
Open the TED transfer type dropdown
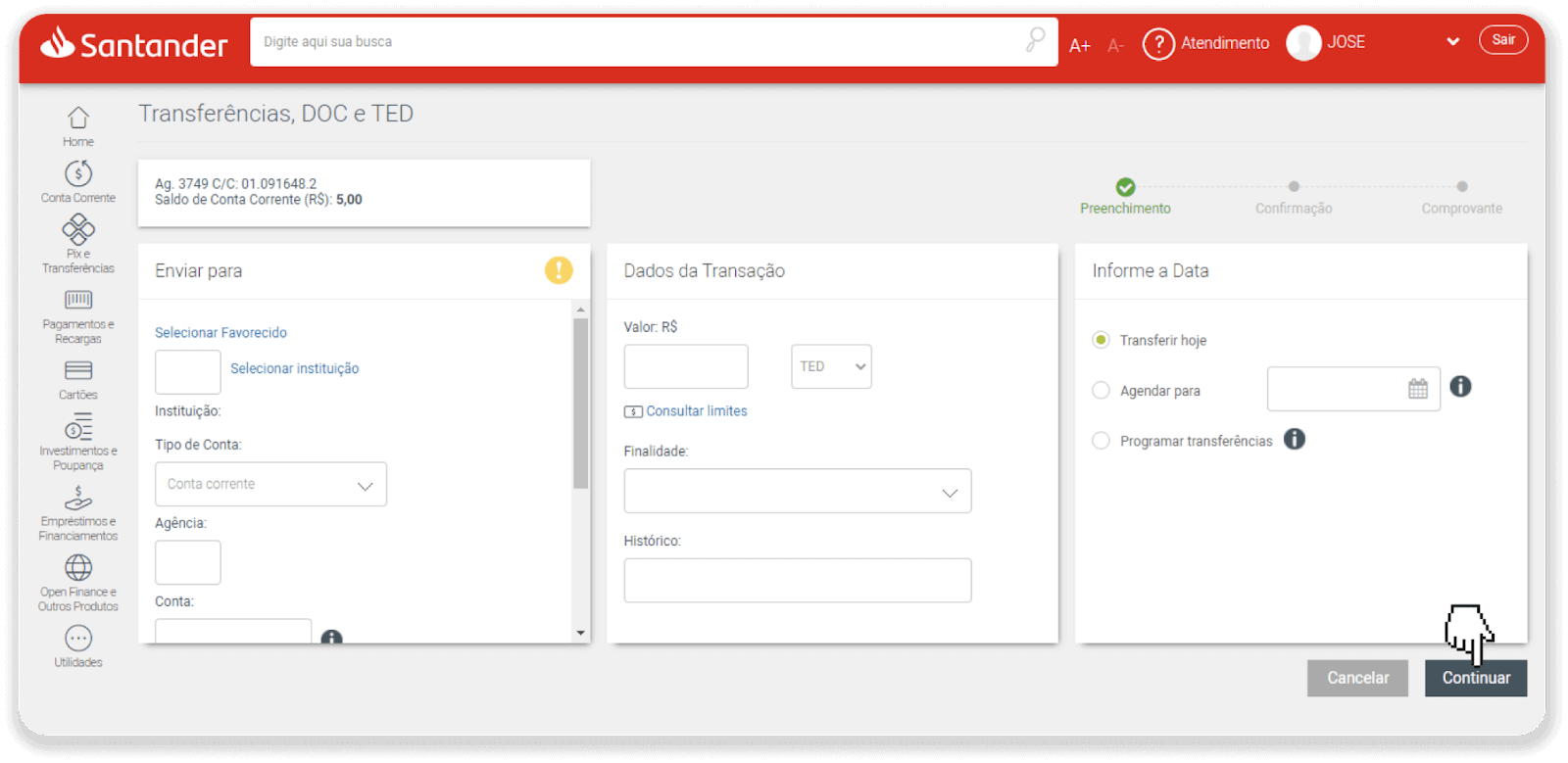coord(831,366)
